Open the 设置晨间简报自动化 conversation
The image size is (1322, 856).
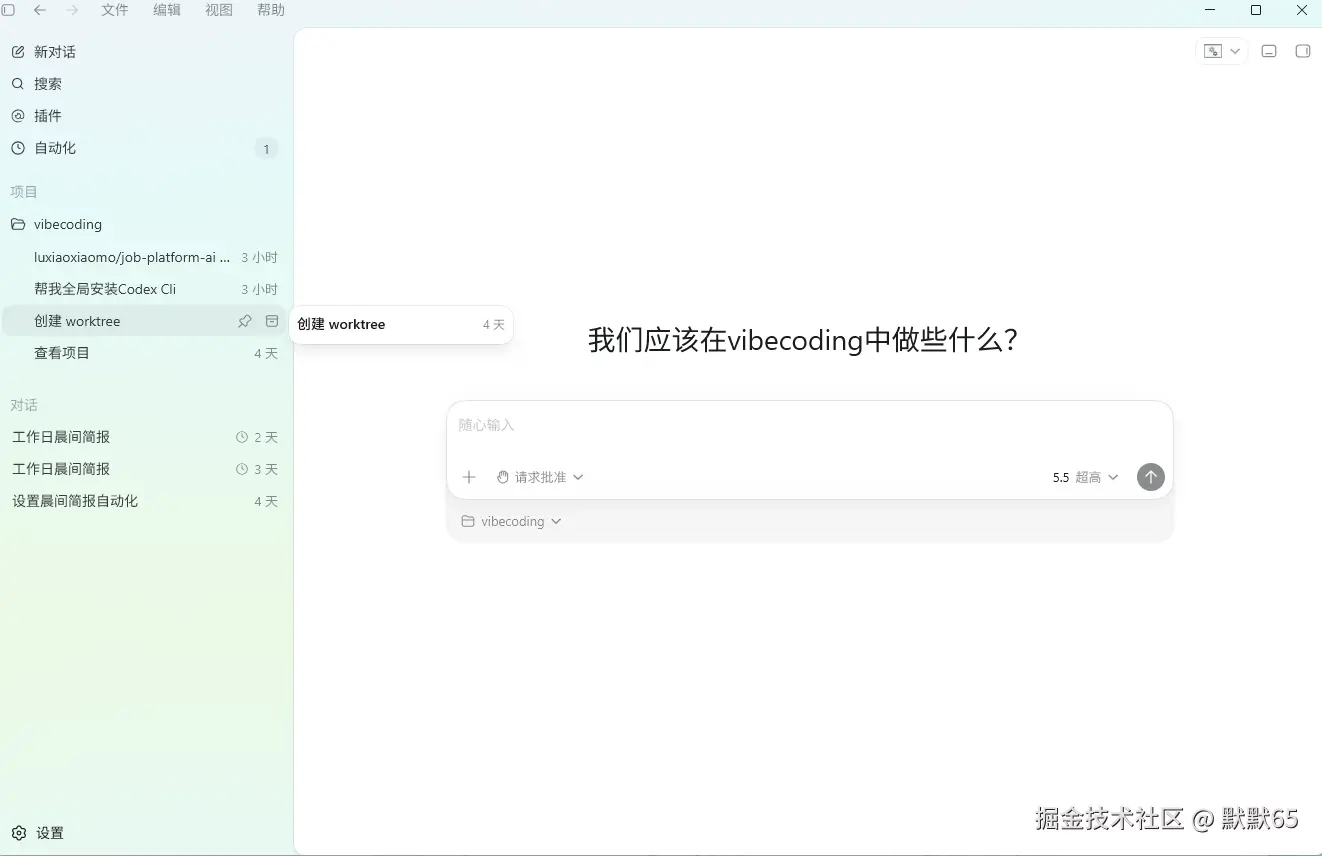click(x=145, y=501)
